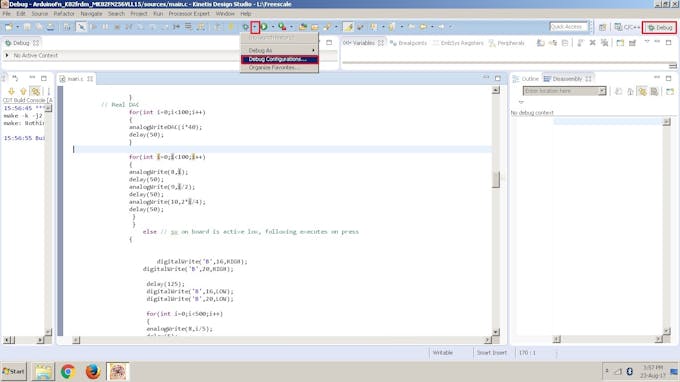
Task: Click the up arrow icon in console panel
Action: (23, 91)
